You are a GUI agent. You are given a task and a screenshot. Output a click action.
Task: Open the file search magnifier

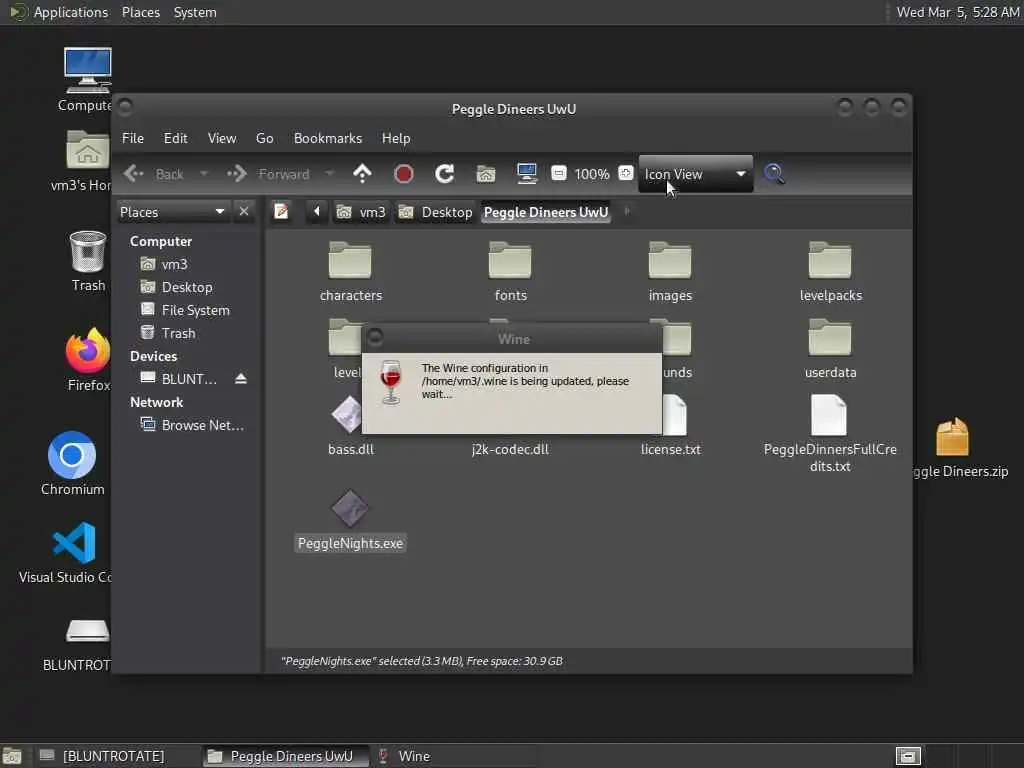pyautogui.click(x=775, y=174)
